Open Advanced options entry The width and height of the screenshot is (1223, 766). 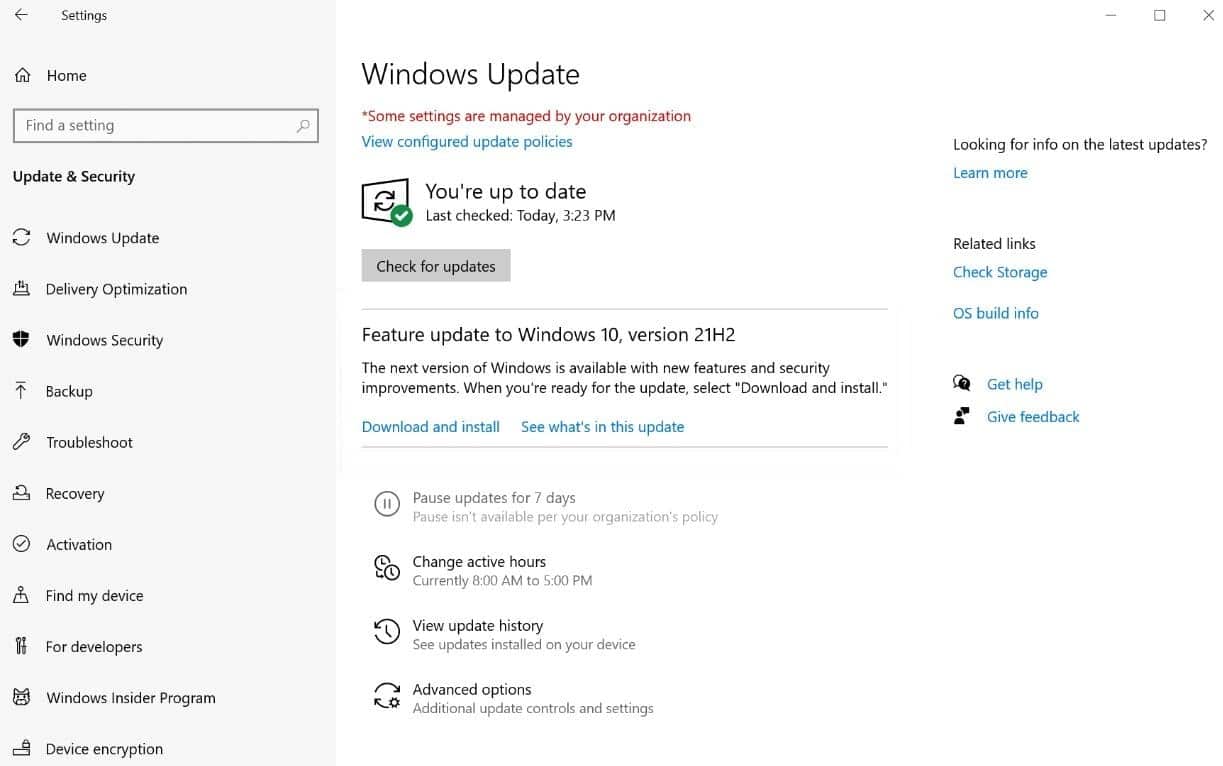tap(514, 698)
